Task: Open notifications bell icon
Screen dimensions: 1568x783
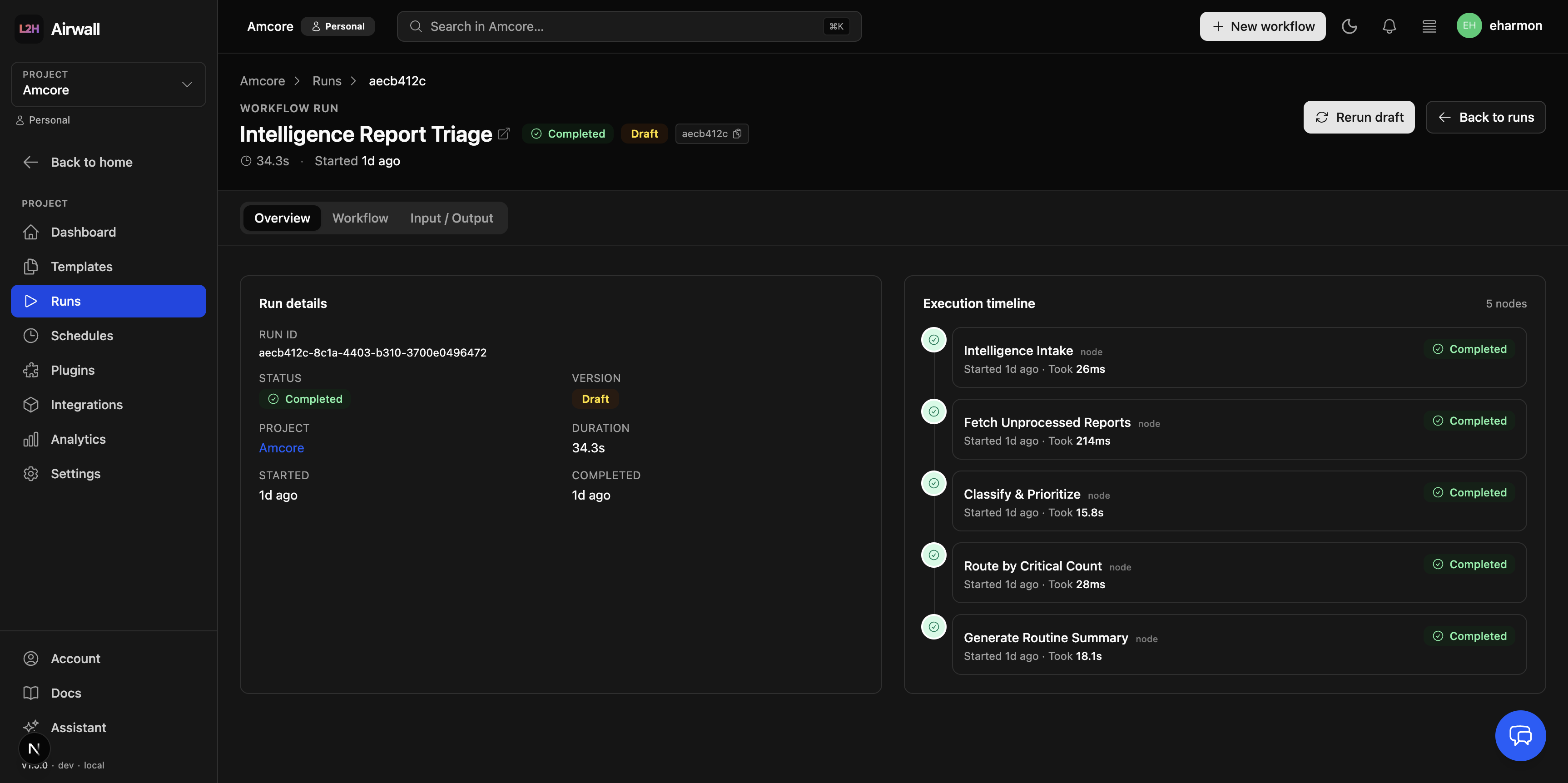Action: click(1389, 26)
